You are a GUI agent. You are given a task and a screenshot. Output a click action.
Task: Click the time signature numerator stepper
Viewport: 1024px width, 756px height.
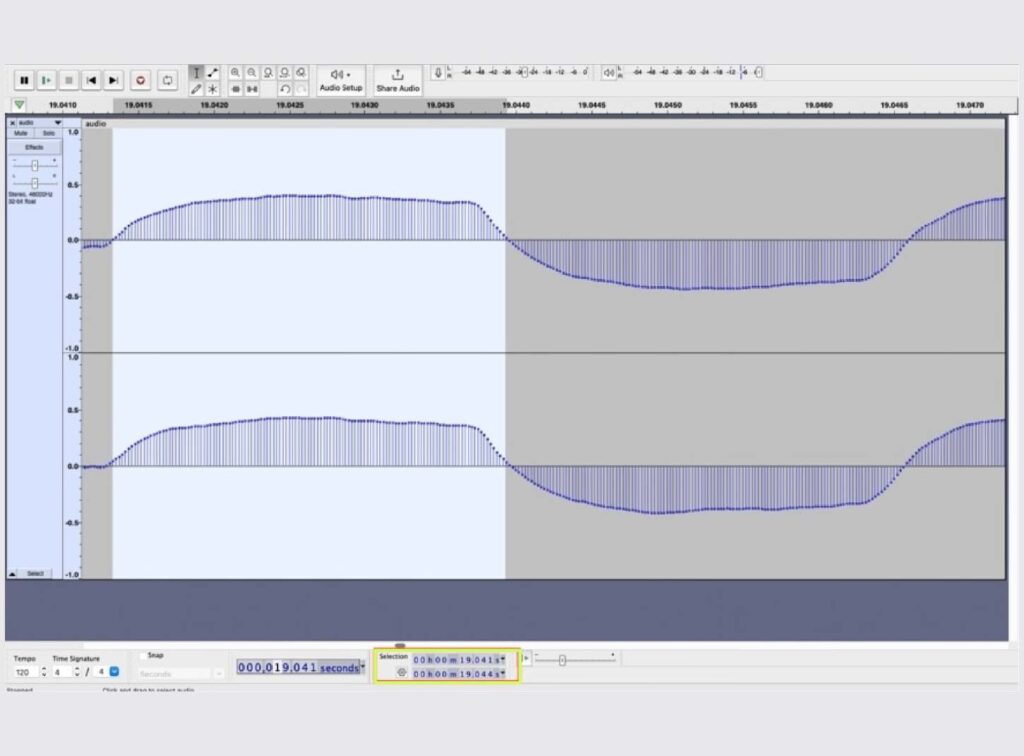pyautogui.click(x=77, y=672)
